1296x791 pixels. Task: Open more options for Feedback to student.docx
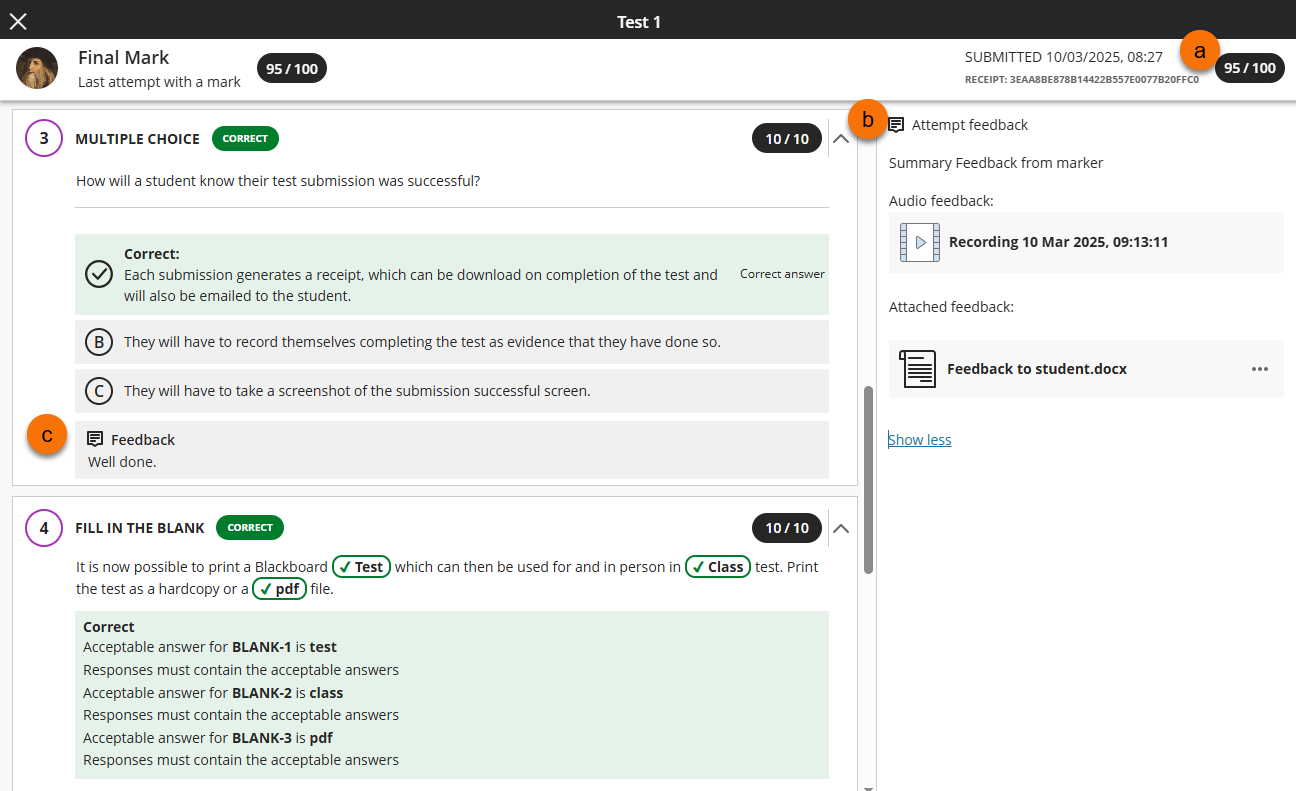pyautogui.click(x=1259, y=369)
